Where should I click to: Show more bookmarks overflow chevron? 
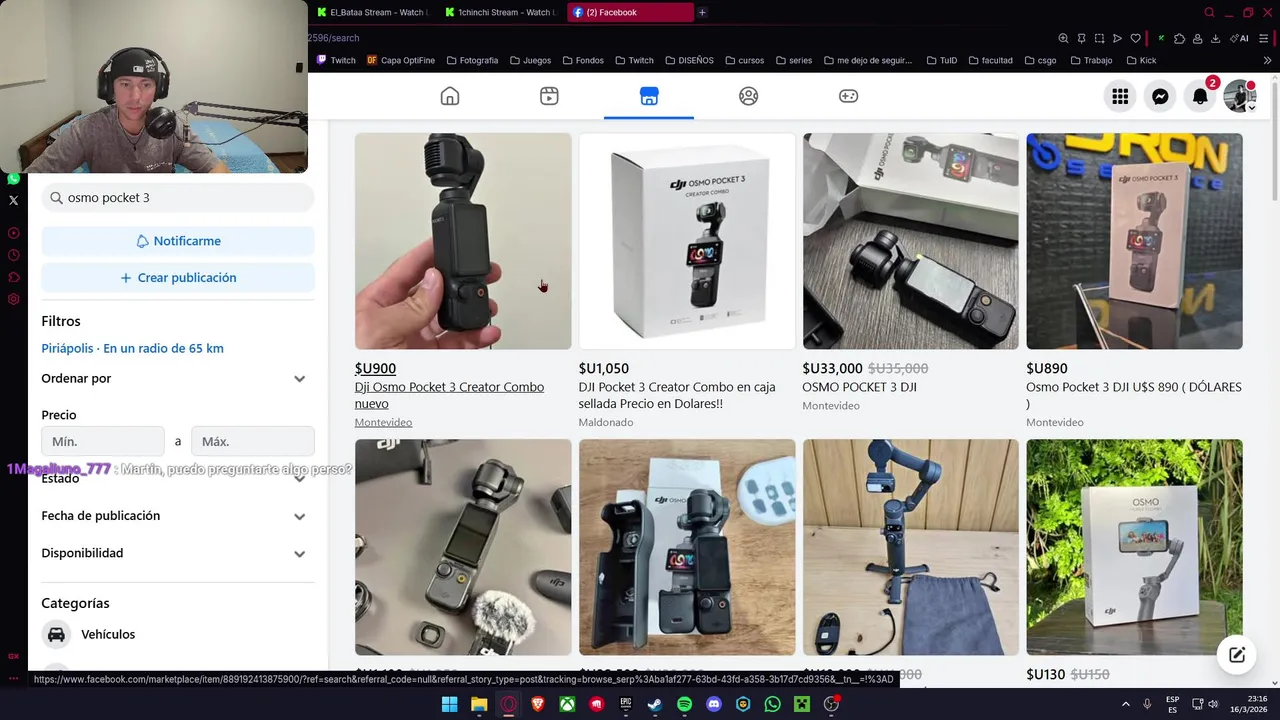pos(1267,60)
